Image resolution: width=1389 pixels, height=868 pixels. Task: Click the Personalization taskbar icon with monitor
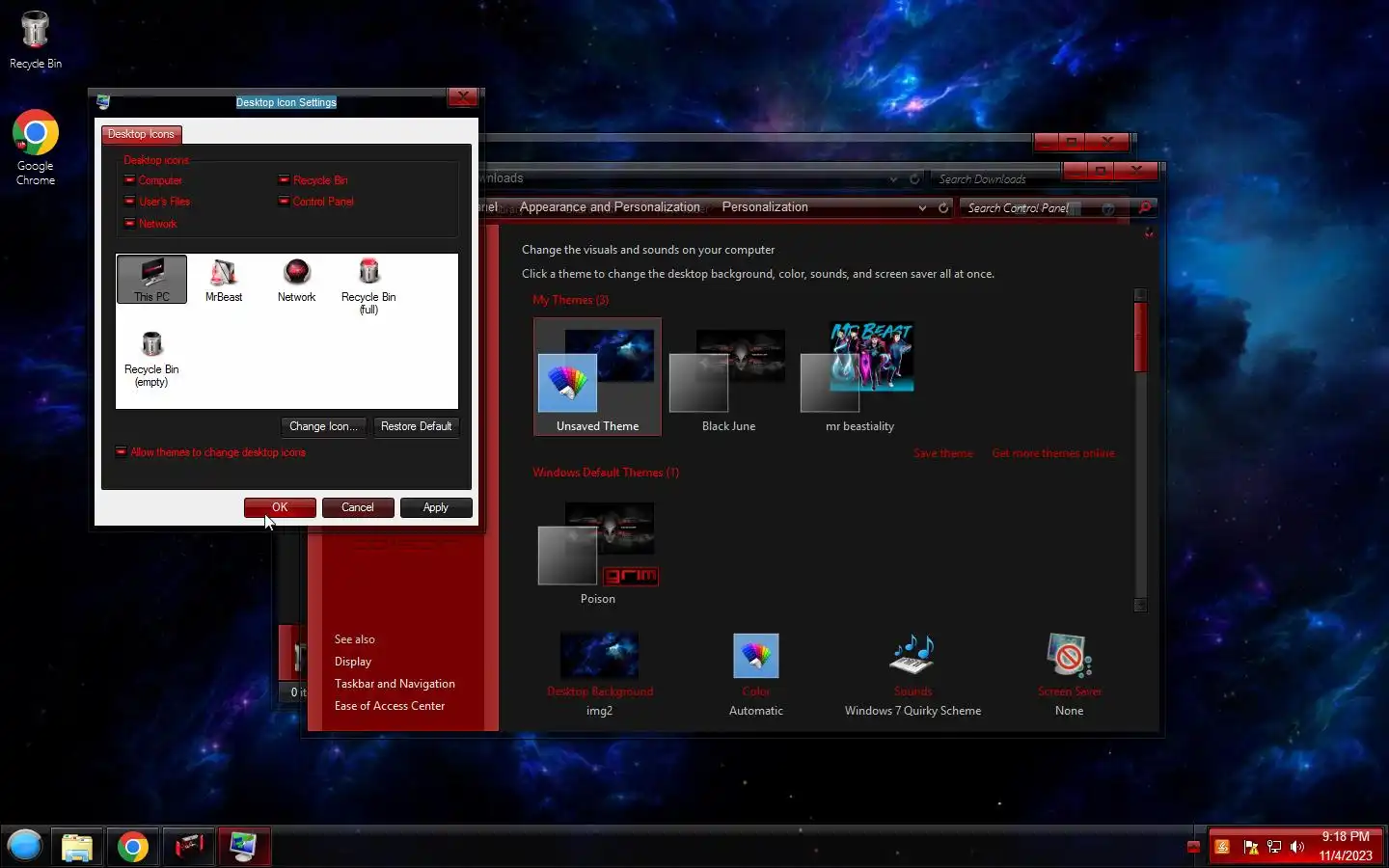[243, 847]
